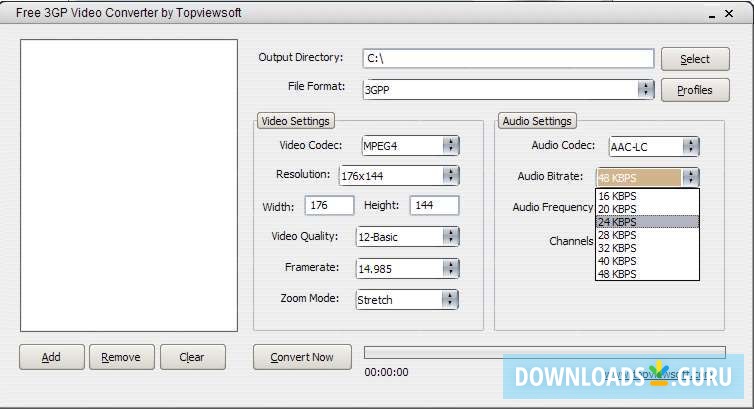
Task: Select 48 KBPS in the bitrate list
Action: [x=647, y=274]
